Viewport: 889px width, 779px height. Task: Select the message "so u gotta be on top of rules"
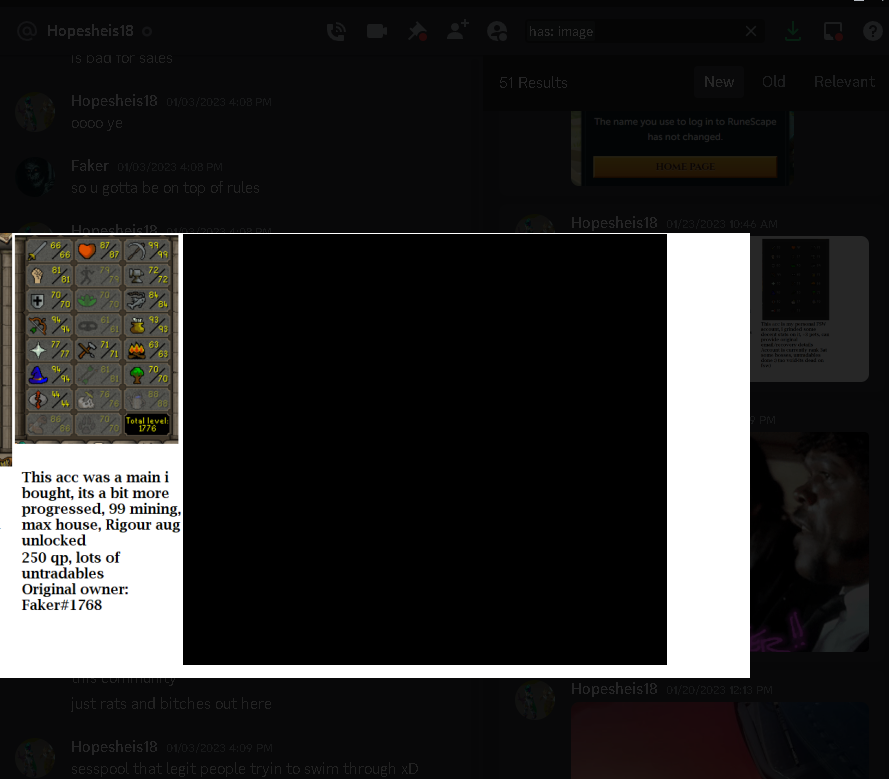[x=165, y=188]
